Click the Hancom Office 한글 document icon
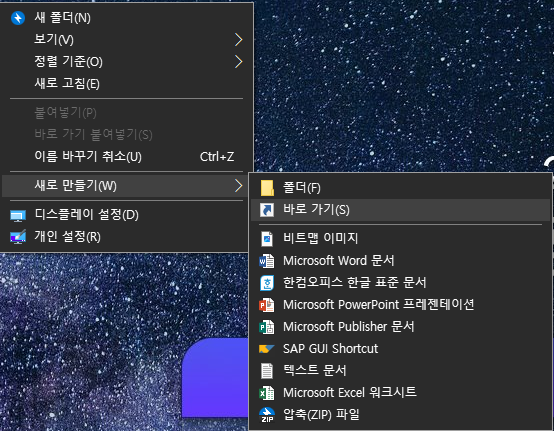554x431 pixels. 267,283
